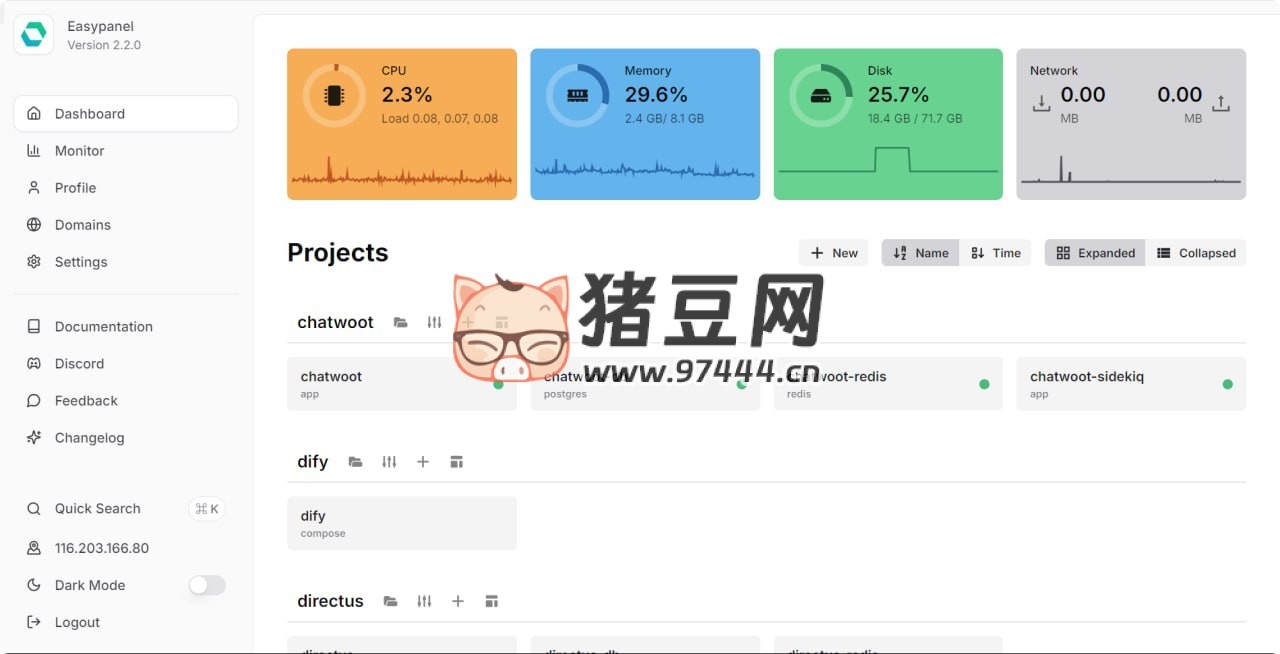The height and width of the screenshot is (654, 1280).
Task: Click the plus icon next to the directus project
Action: (x=458, y=600)
